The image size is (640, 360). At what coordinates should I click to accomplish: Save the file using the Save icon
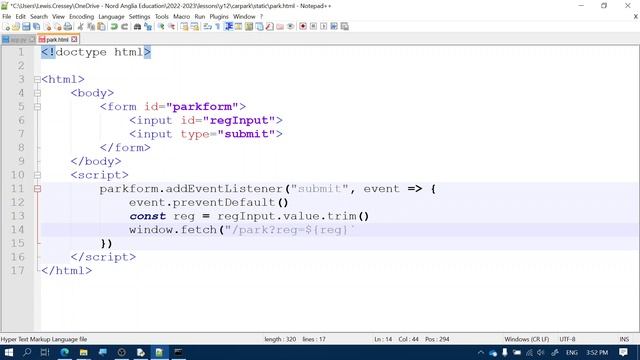(x=26, y=27)
